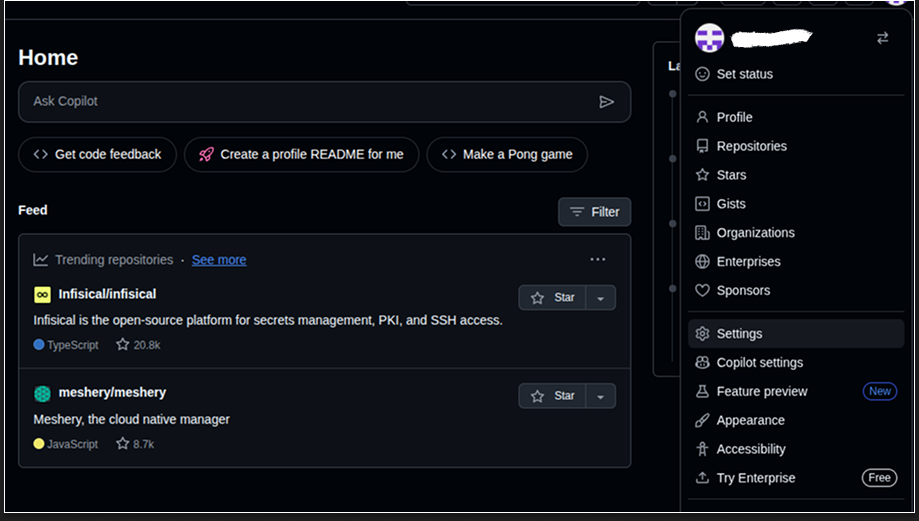Choose Set status in the menu
919x521 pixels.
pyautogui.click(x=744, y=74)
